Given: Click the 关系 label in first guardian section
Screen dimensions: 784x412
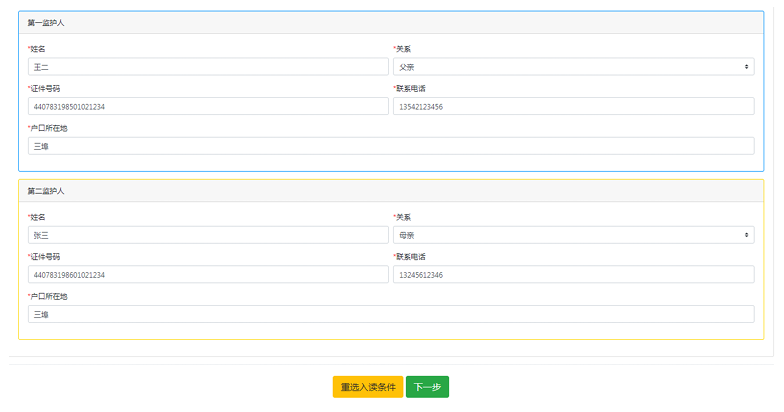Looking at the screenshot, I should 403,49.
